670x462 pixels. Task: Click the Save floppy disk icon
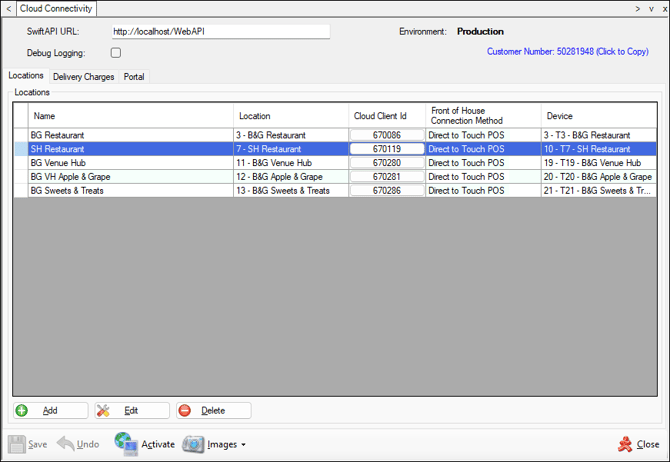[x=17, y=444]
